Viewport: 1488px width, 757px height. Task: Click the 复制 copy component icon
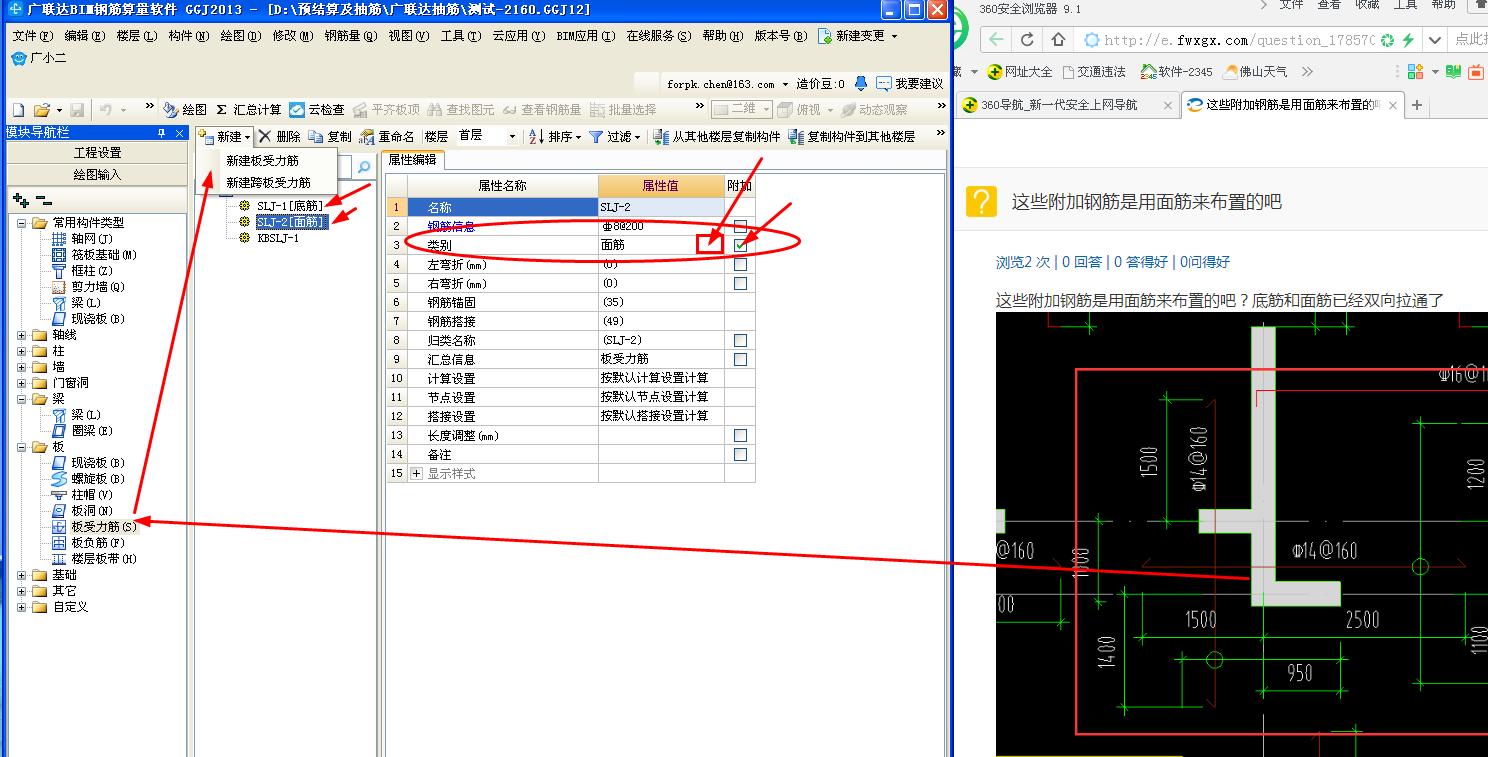point(316,137)
